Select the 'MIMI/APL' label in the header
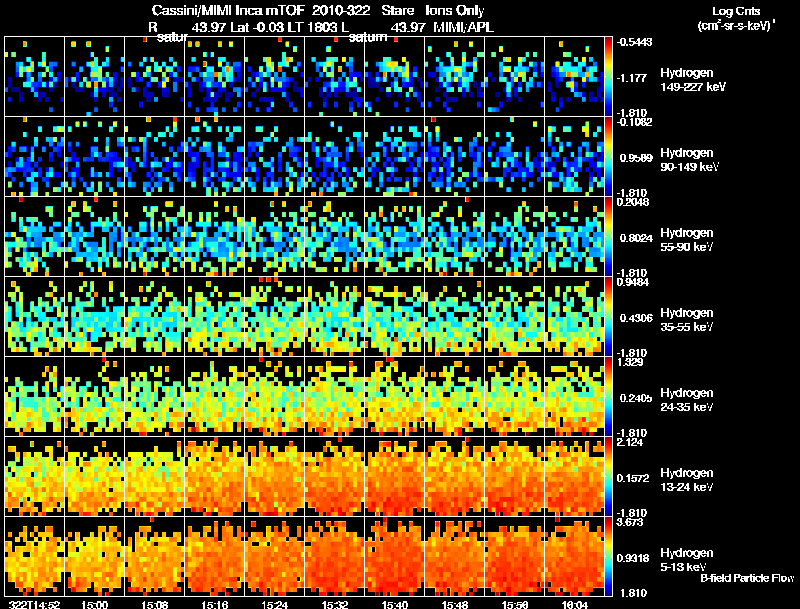 463,27
